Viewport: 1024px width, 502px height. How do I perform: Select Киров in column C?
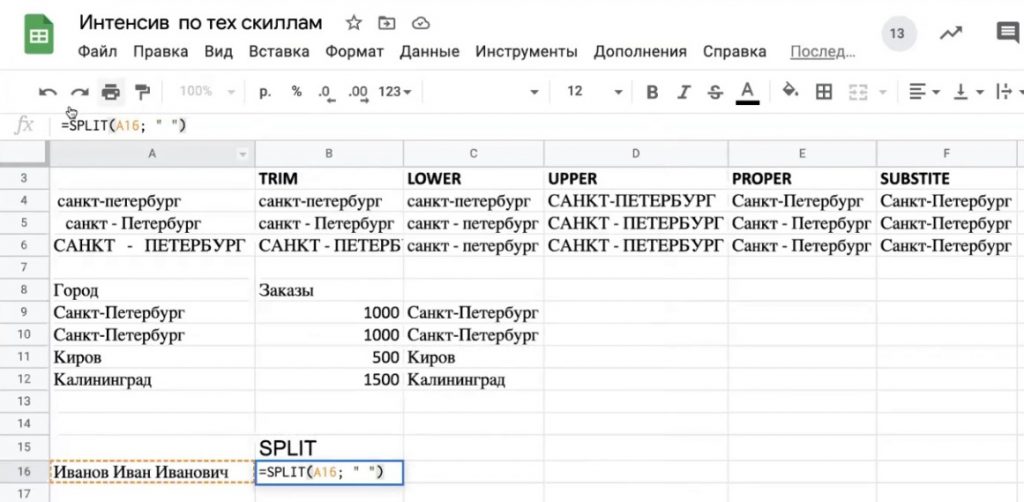(473, 357)
